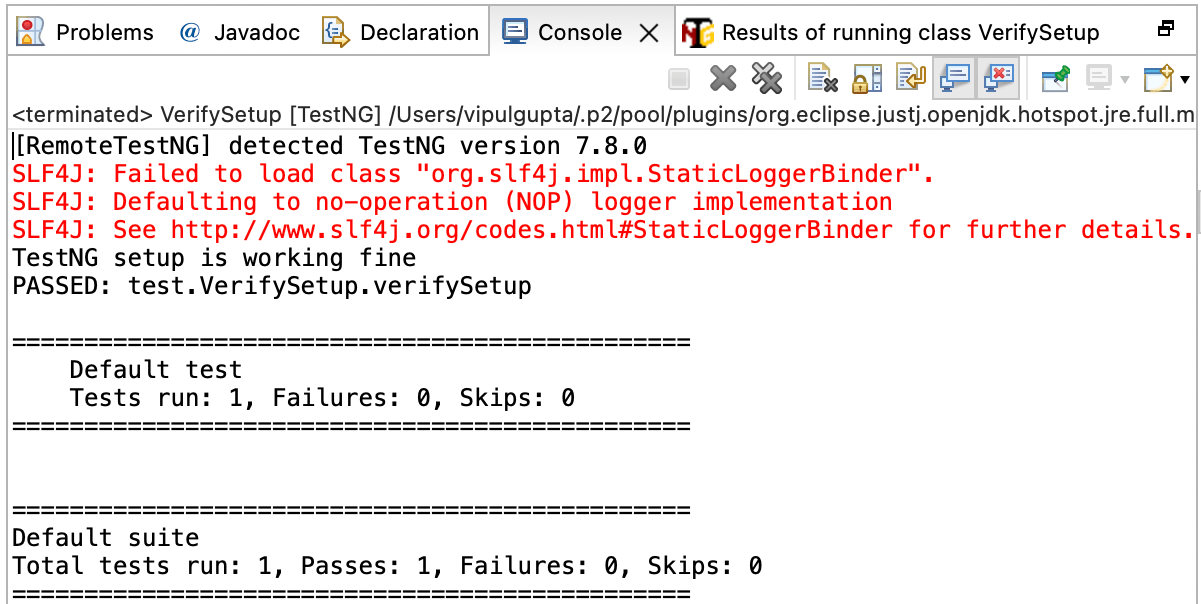Close the Console tab

coord(649,33)
